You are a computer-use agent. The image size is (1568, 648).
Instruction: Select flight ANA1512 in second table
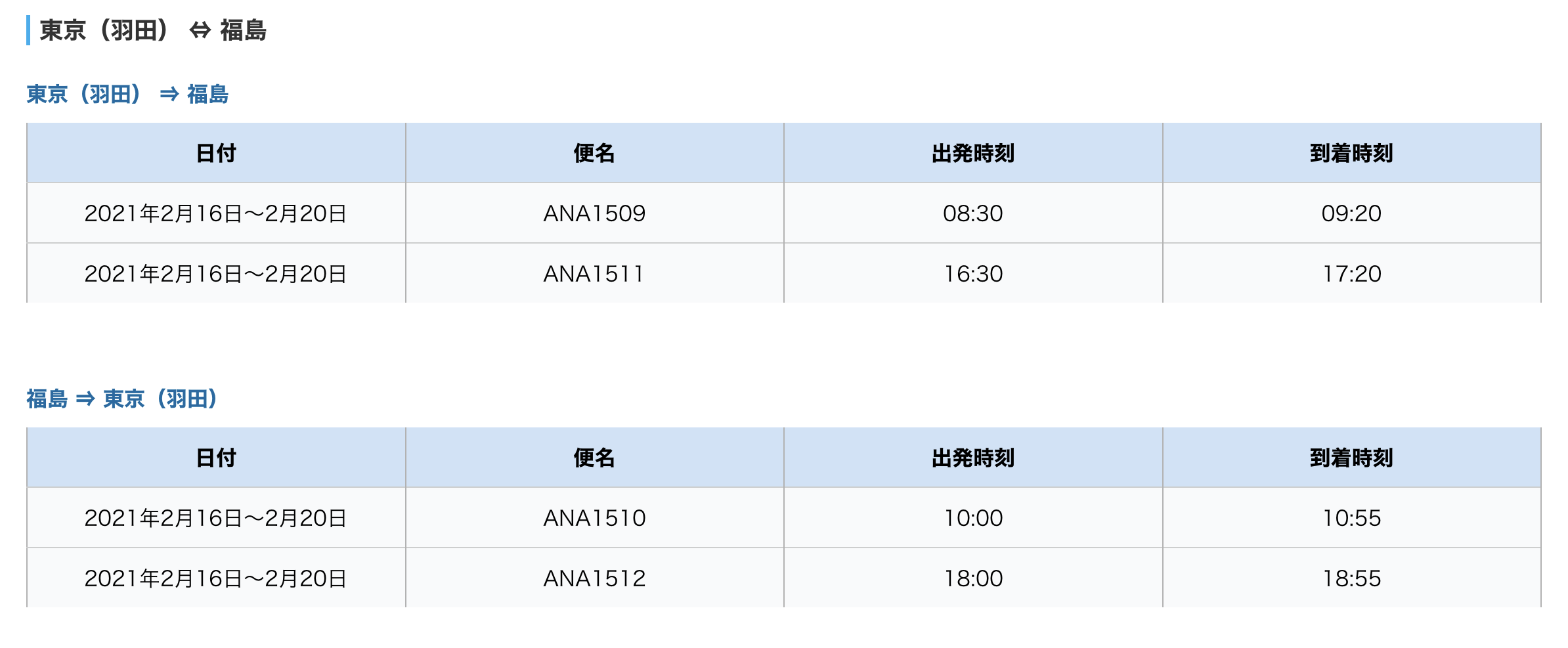(594, 578)
